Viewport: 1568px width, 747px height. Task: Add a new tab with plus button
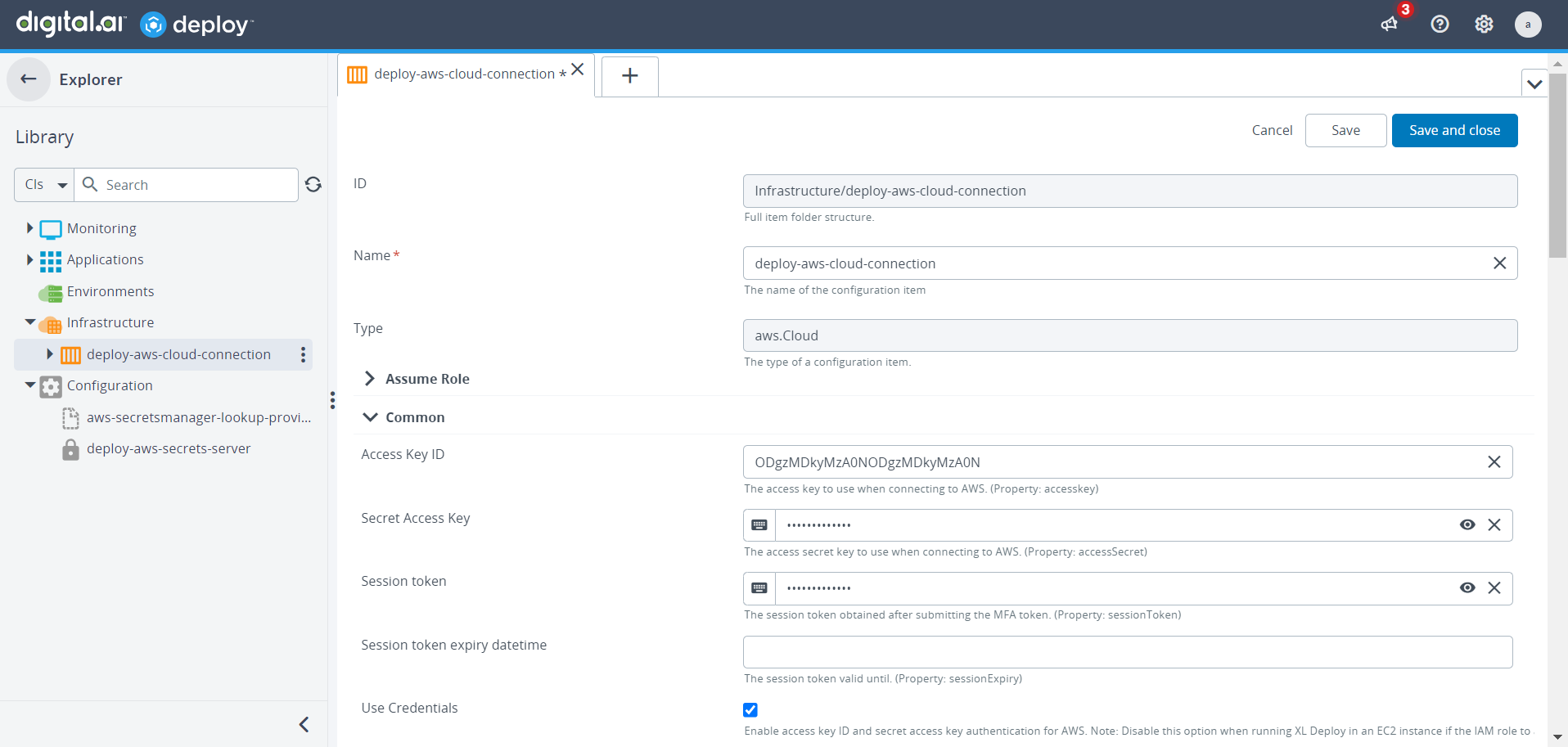(x=629, y=76)
